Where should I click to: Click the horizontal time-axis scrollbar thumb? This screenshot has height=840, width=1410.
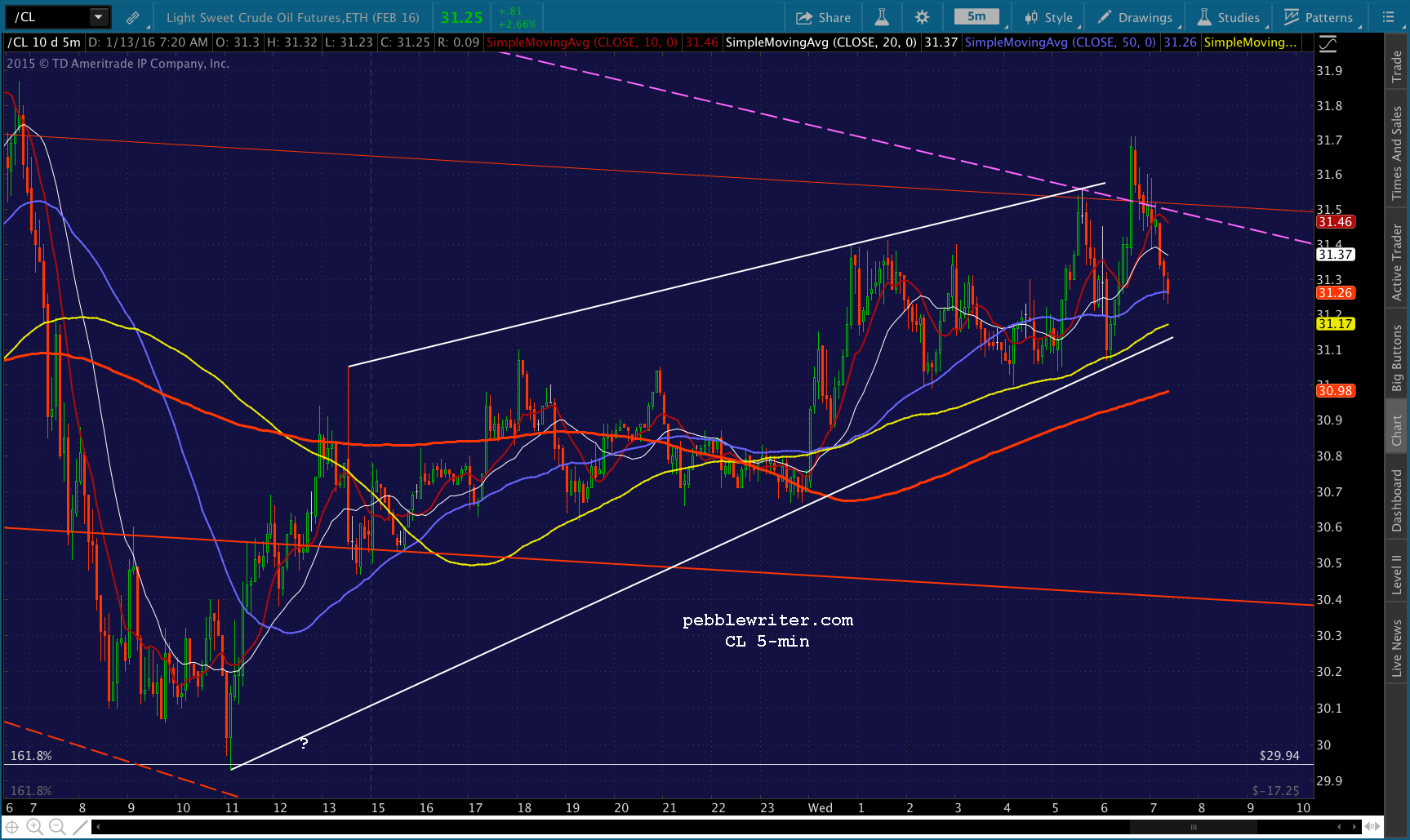pyautogui.click(x=1193, y=827)
